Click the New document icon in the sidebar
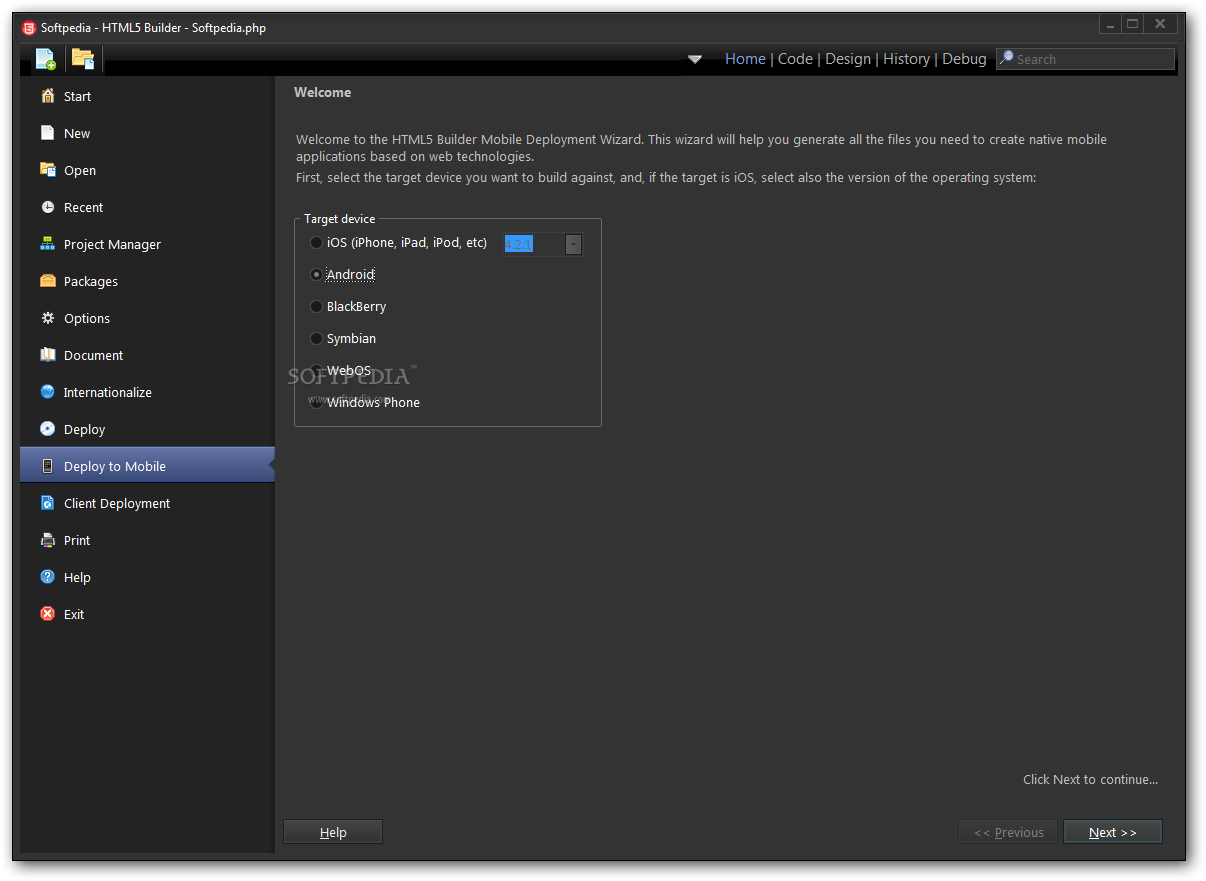The width and height of the screenshot is (1206, 881). click(47, 133)
